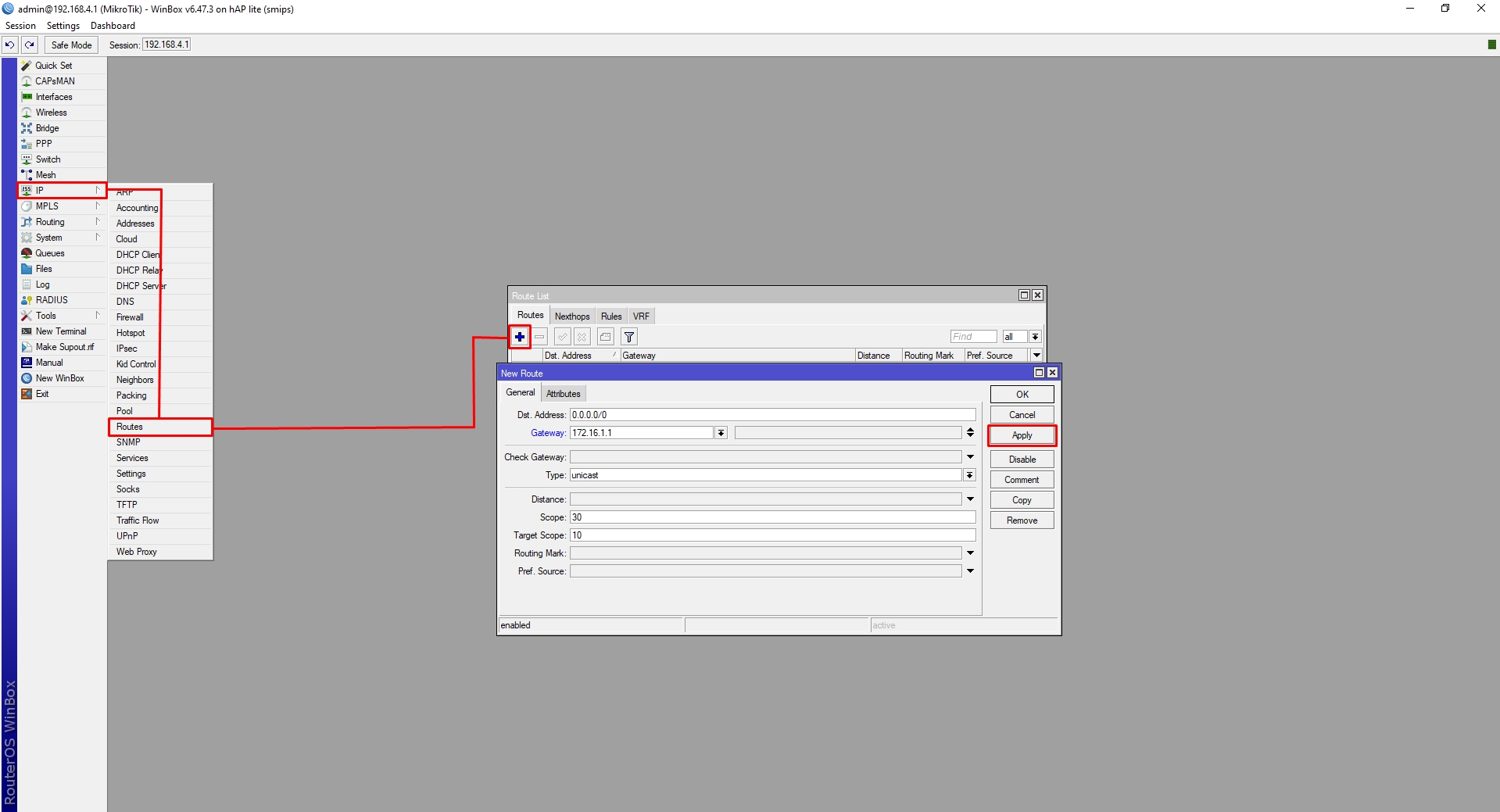
Task: Select DNS in the IP submenu
Action: tap(160, 302)
